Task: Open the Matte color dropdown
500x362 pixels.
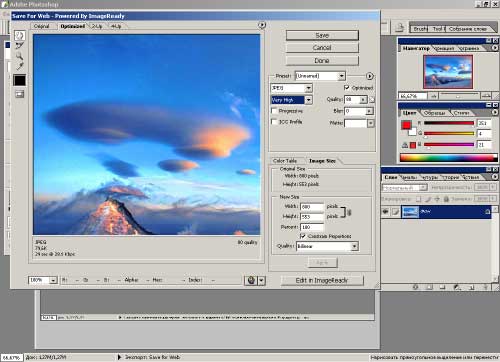Action: [370, 123]
